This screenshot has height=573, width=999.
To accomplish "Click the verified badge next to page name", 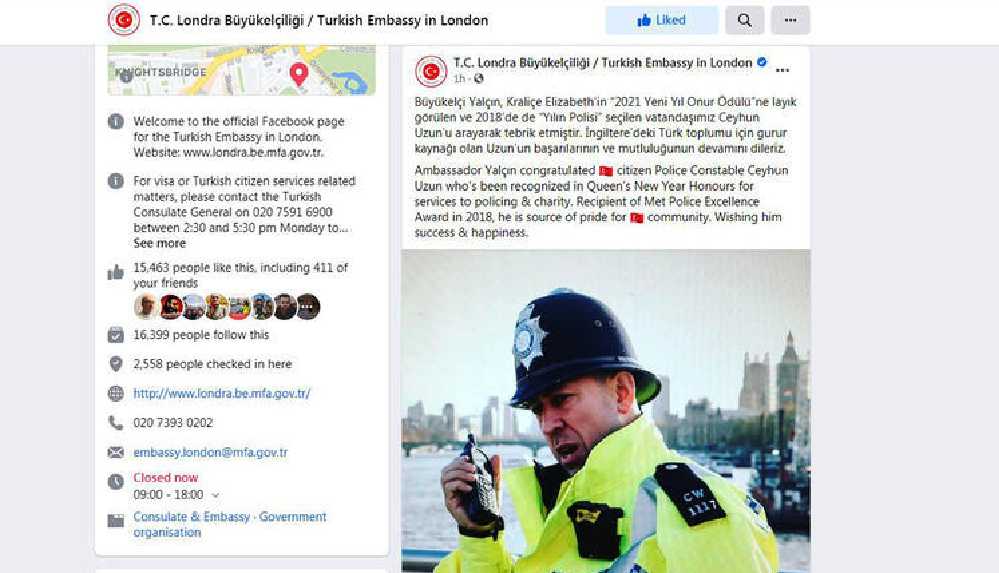I will pyautogui.click(x=761, y=62).
